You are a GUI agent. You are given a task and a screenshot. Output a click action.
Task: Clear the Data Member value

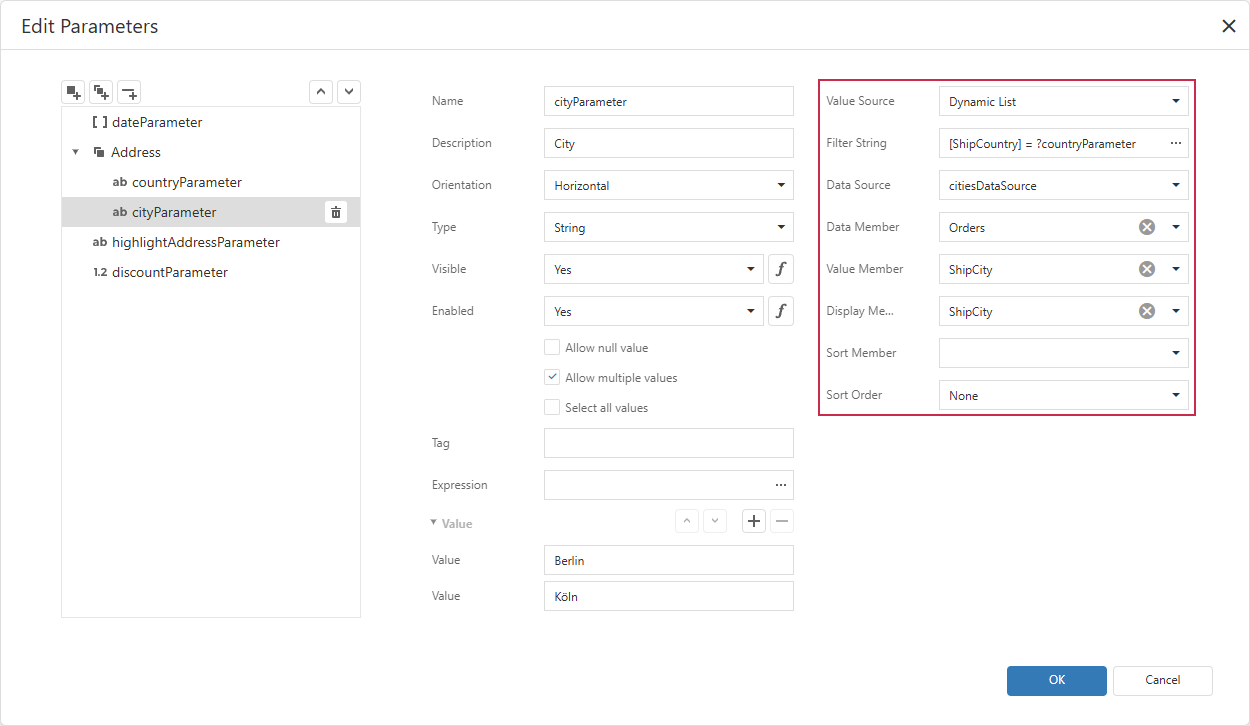[1147, 227]
